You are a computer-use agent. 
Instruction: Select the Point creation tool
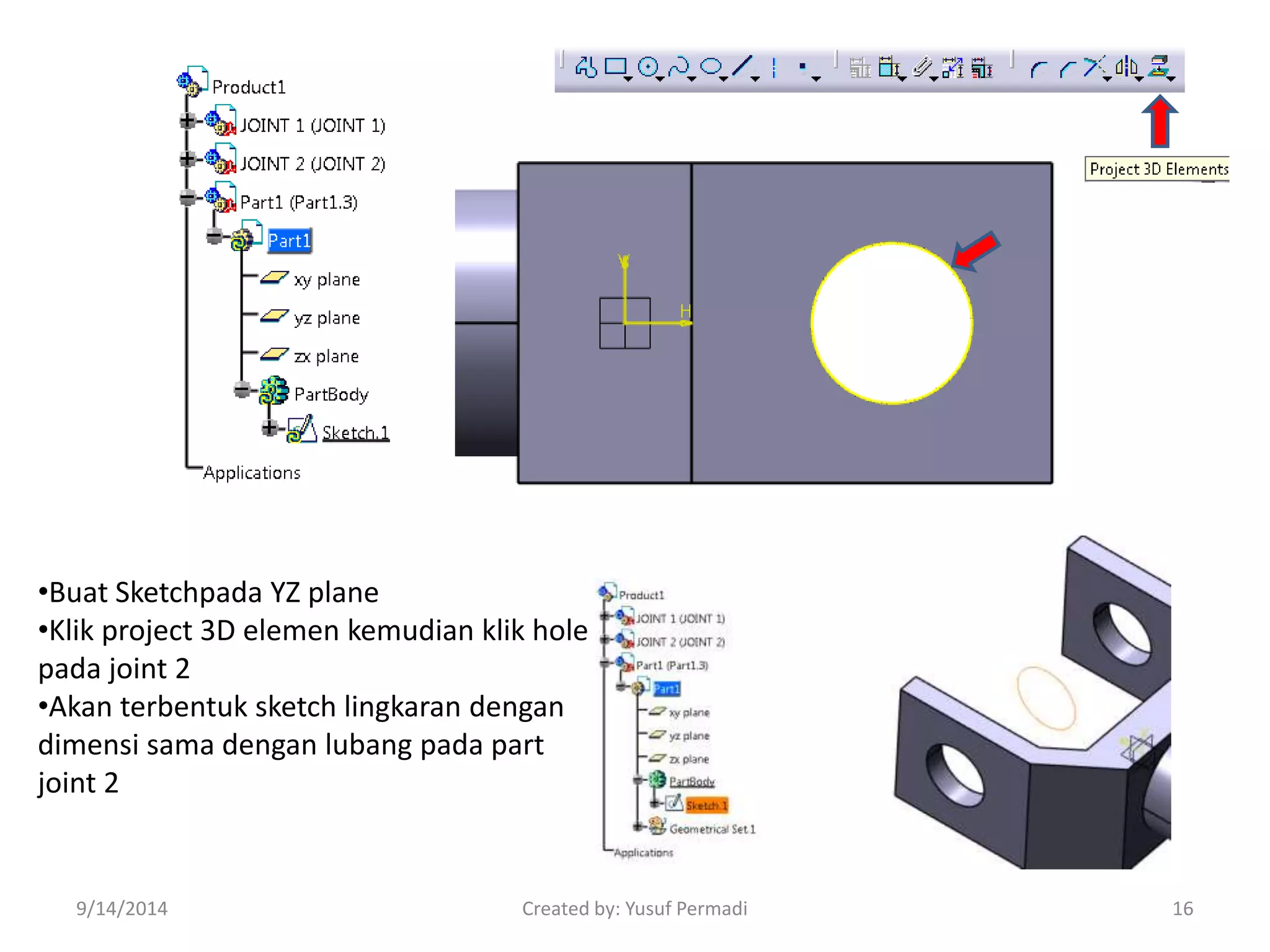tap(802, 66)
